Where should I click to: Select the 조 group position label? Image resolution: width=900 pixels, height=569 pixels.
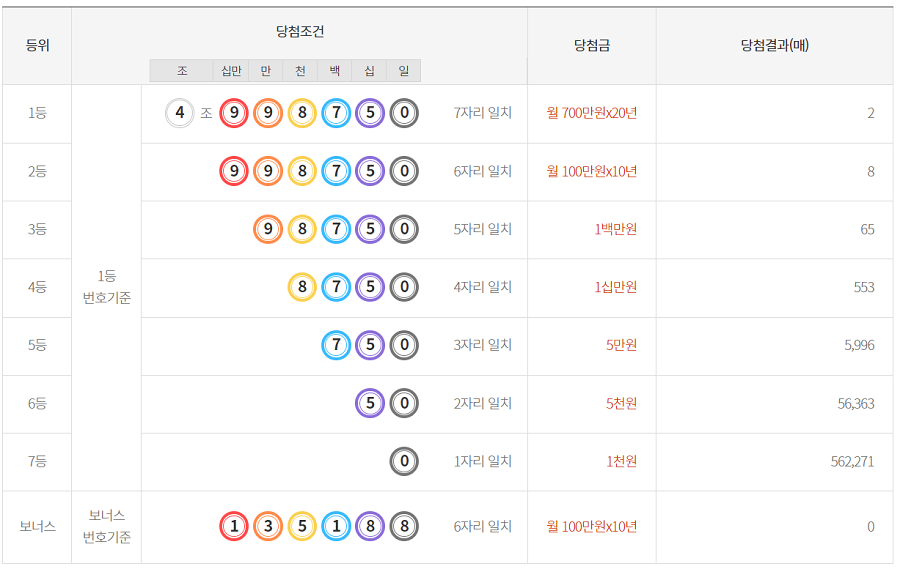click(182, 70)
